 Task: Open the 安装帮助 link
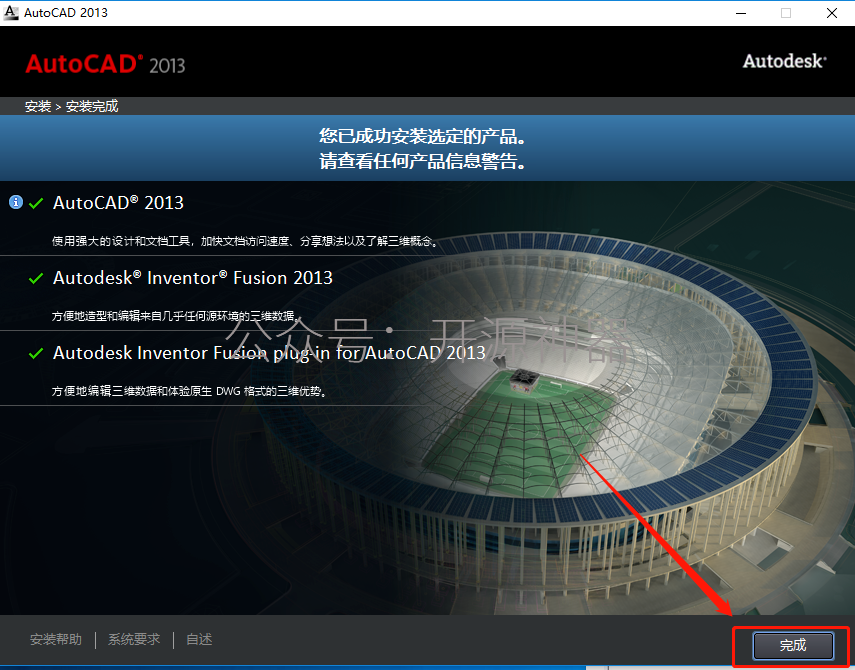pos(56,639)
